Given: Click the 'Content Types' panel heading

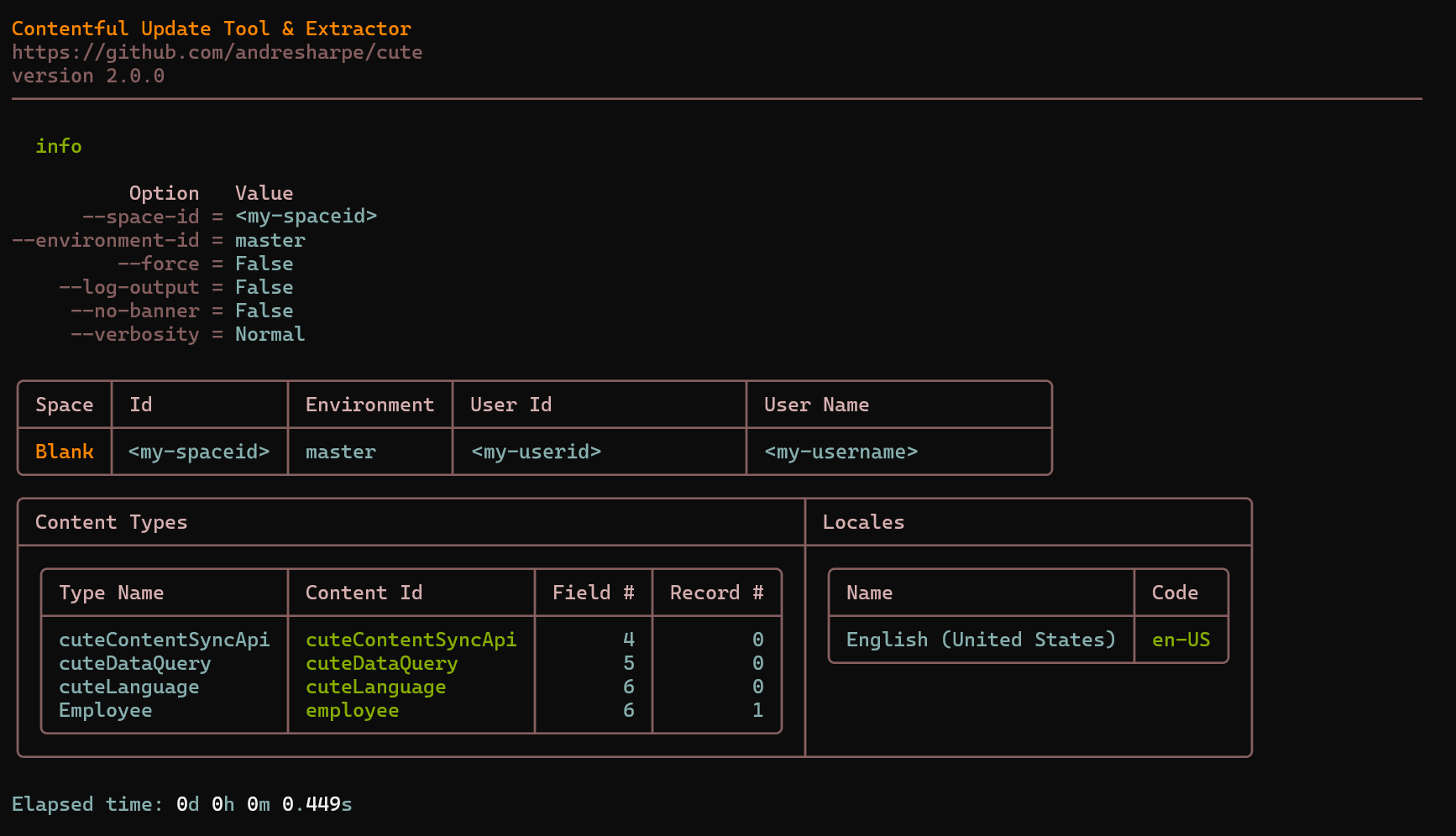Looking at the screenshot, I should tap(111, 522).
